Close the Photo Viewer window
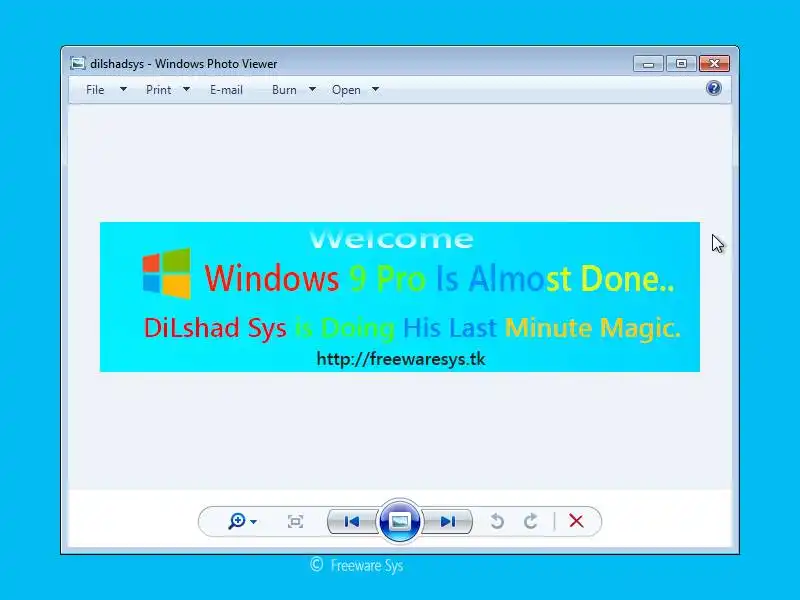 tap(714, 64)
